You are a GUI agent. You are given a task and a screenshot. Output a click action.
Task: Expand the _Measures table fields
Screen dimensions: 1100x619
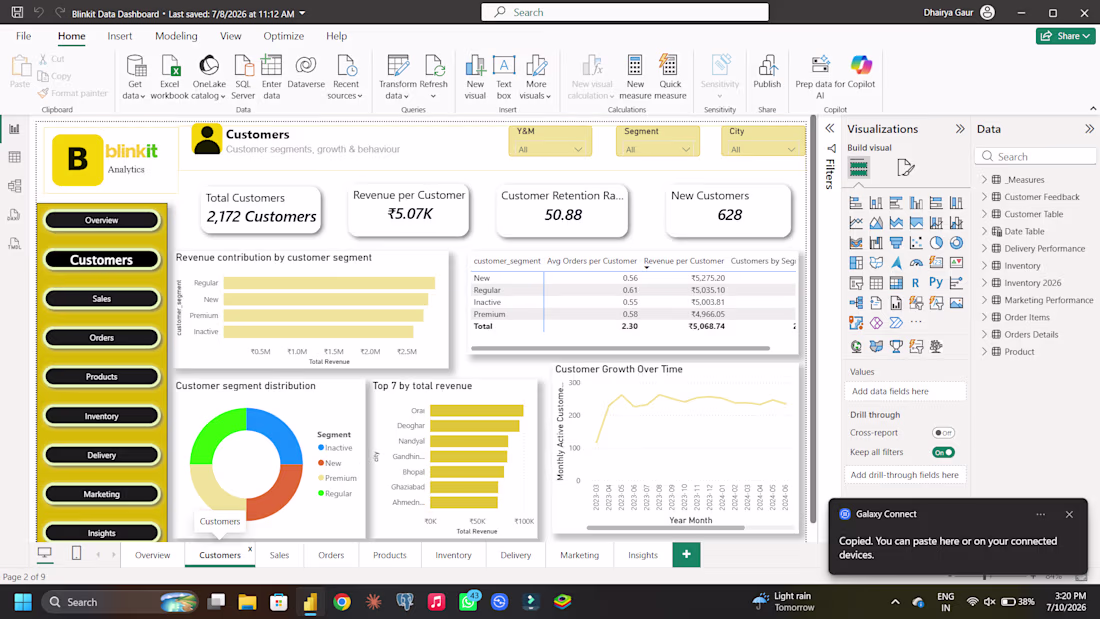(984, 180)
